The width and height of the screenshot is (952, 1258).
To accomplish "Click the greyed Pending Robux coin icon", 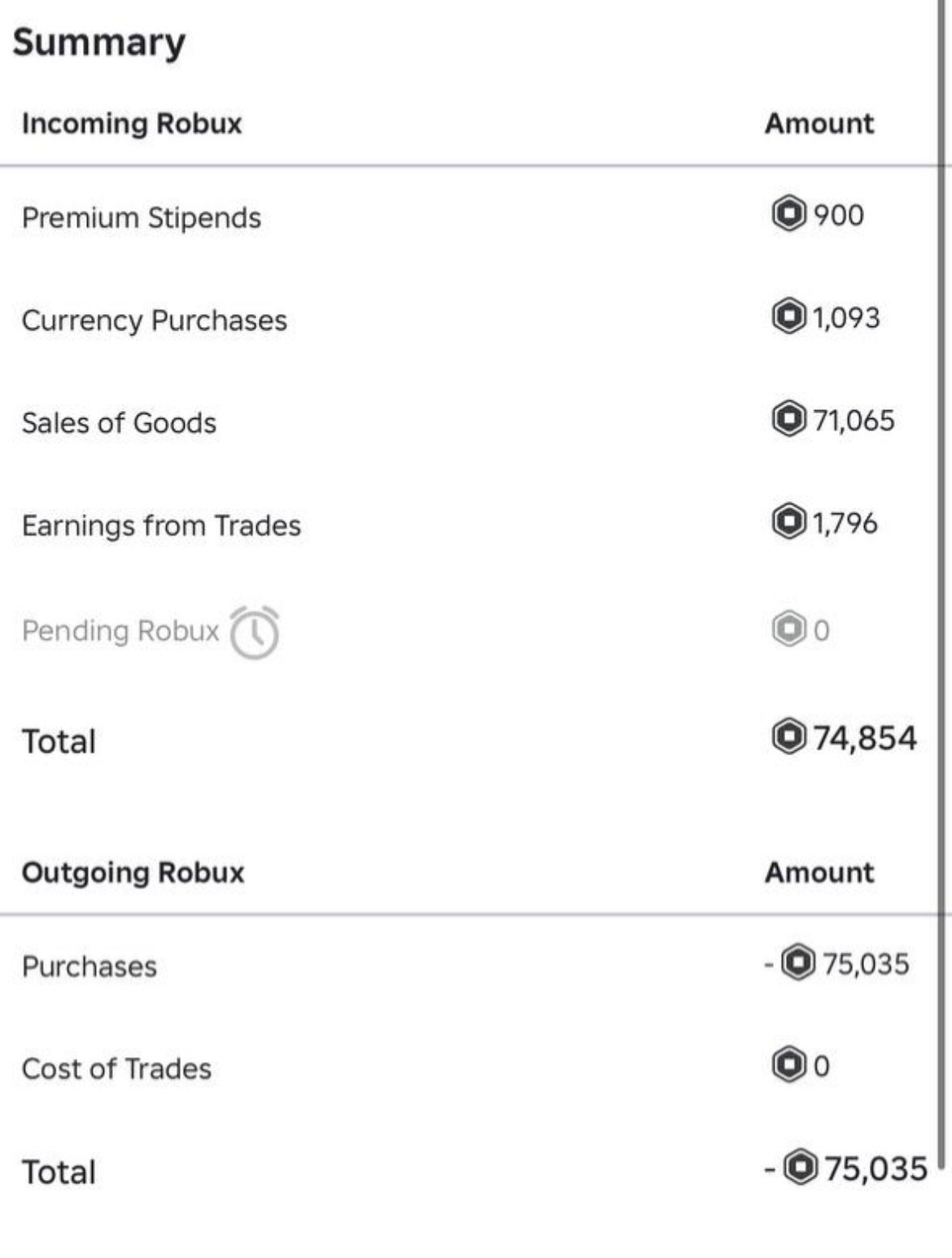I will pyautogui.click(x=788, y=629).
